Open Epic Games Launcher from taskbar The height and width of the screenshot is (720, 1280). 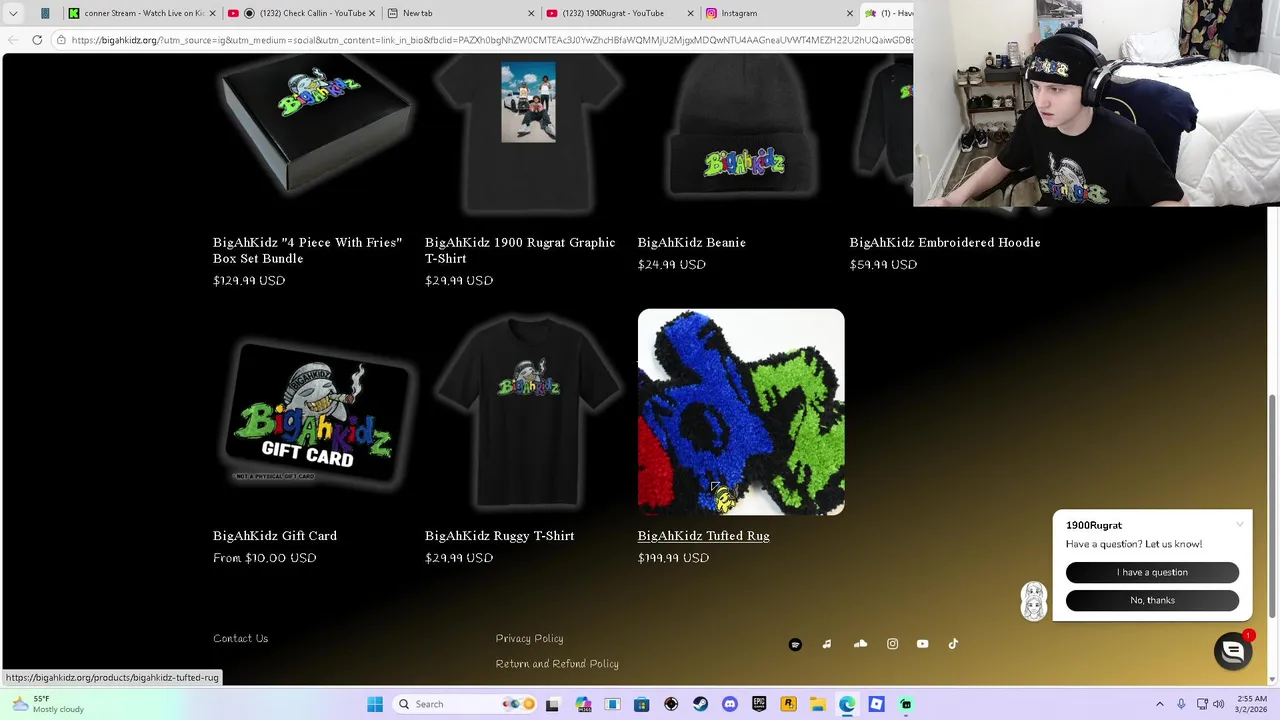point(759,704)
